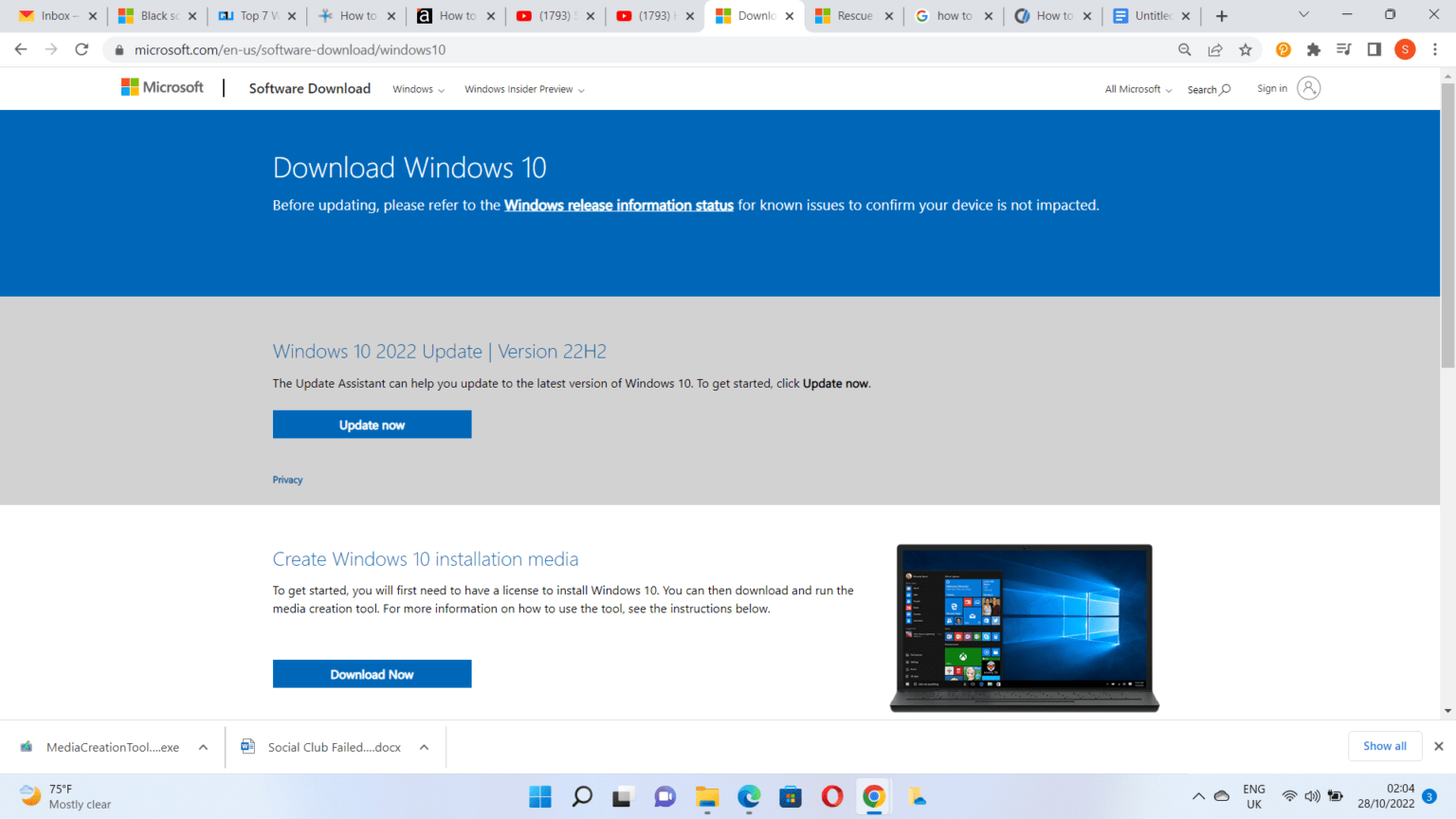Click the volume icon in the system tray

(x=1313, y=796)
